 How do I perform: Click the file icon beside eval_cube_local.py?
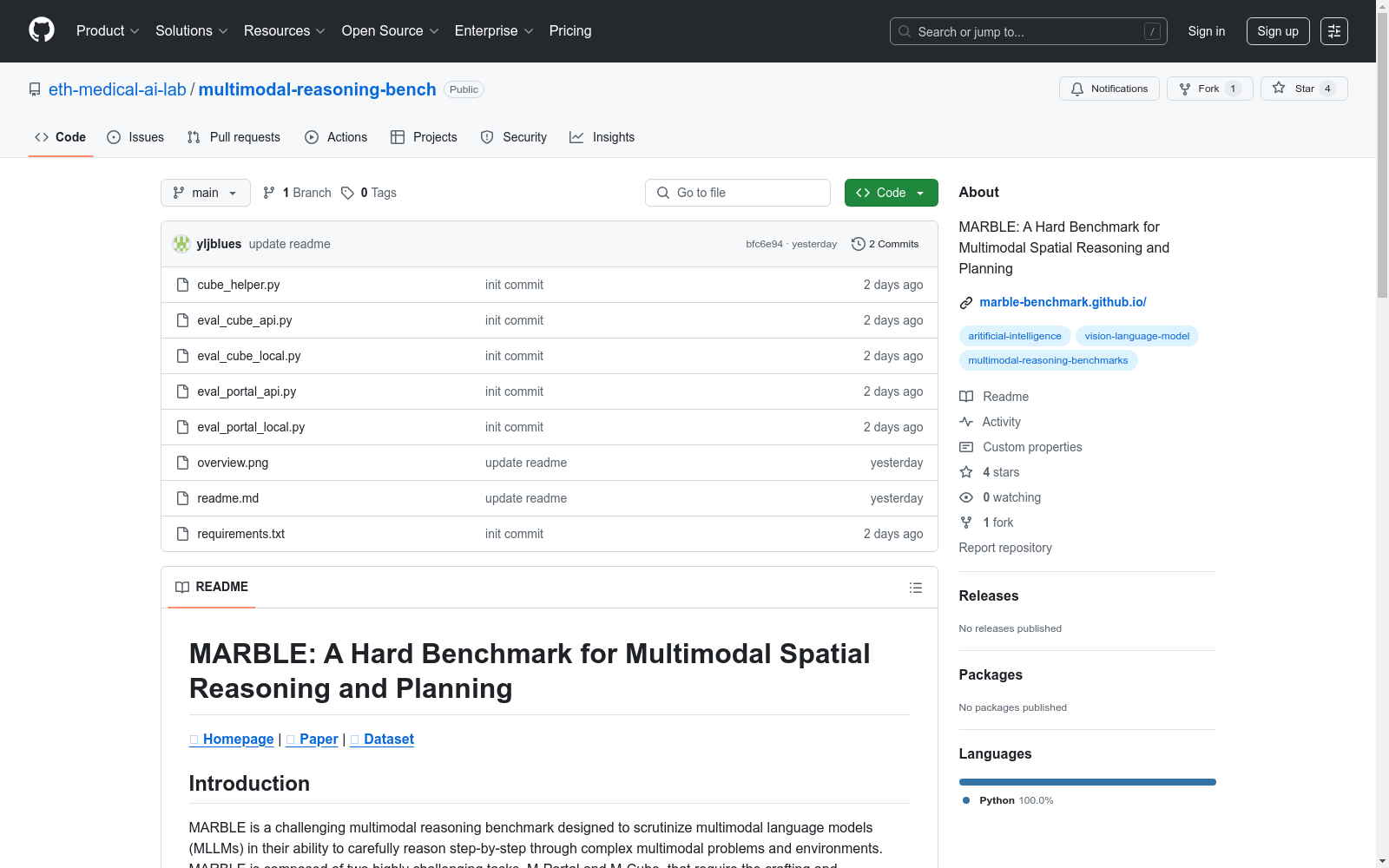click(x=182, y=356)
